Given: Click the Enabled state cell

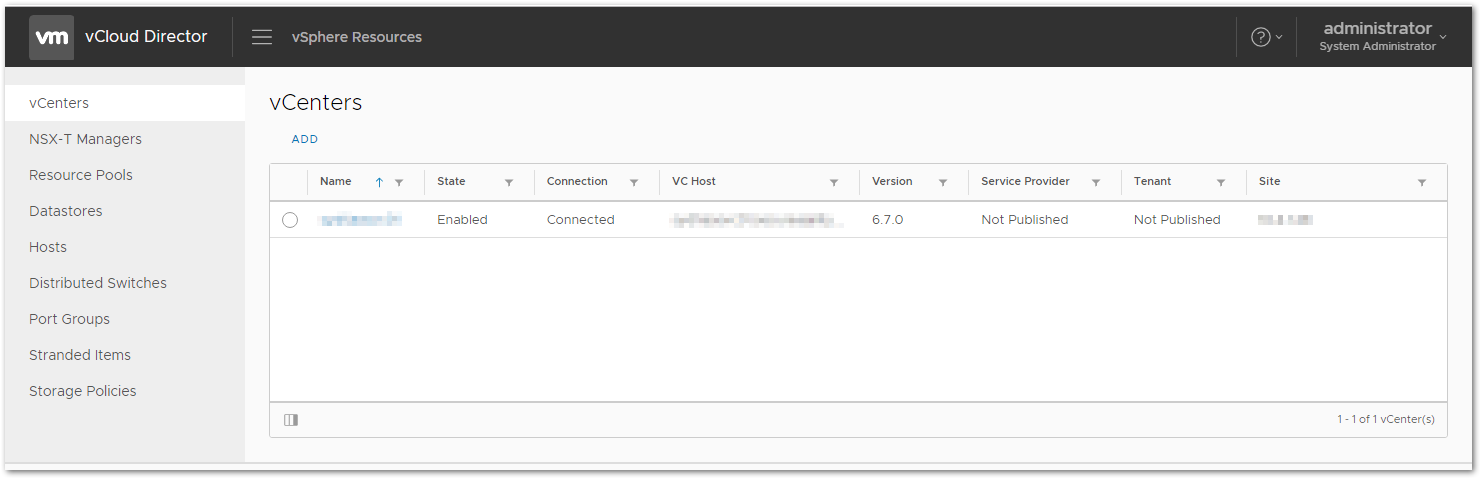Looking at the screenshot, I should click(x=462, y=220).
